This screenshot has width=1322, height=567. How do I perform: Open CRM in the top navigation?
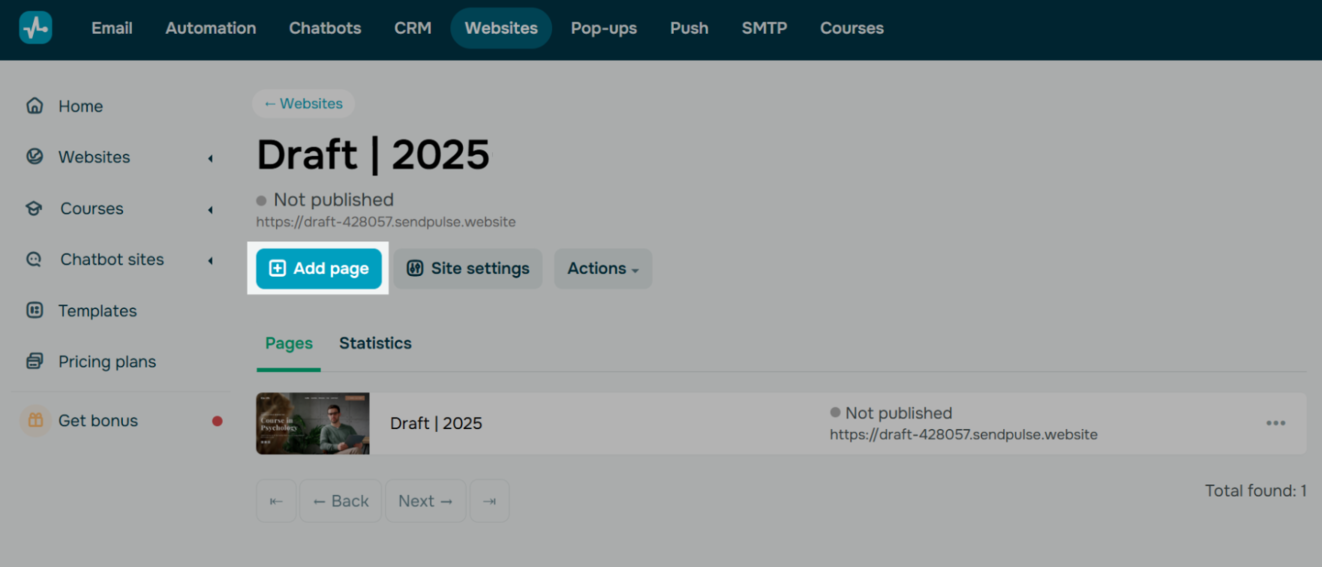click(x=412, y=28)
